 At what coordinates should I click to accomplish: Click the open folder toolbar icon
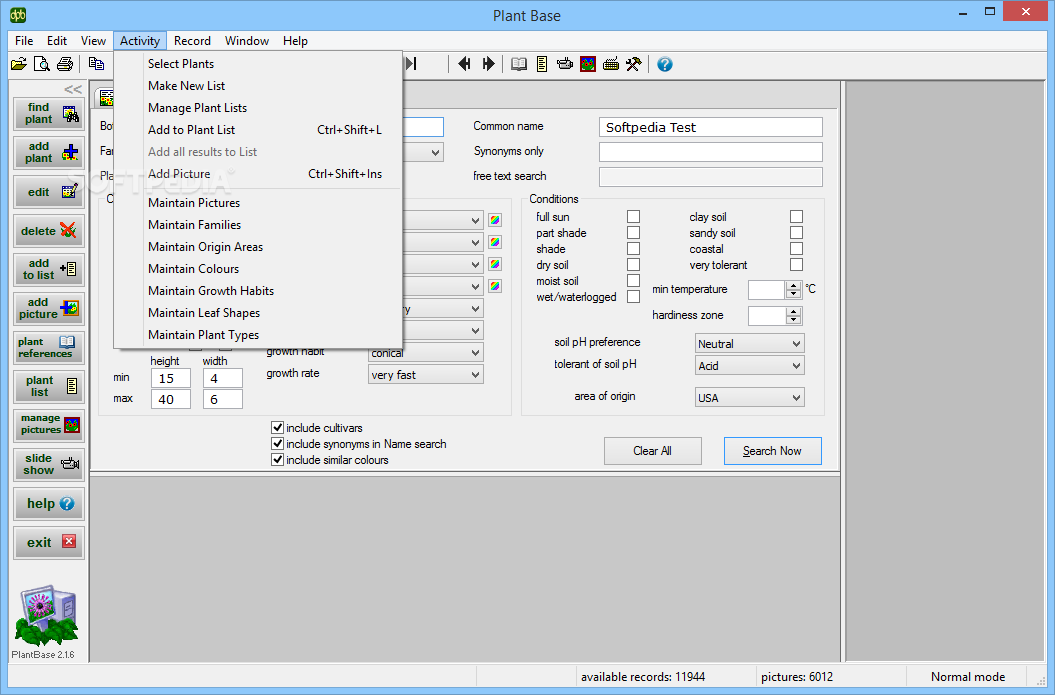click(x=19, y=65)
